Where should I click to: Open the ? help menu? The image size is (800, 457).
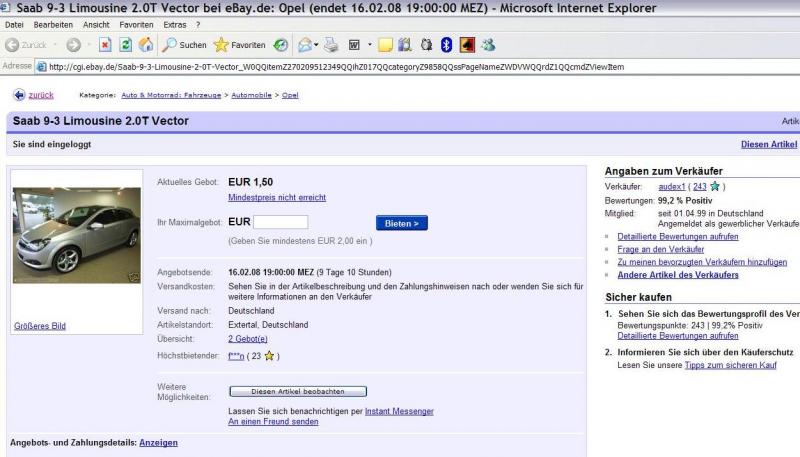198,24
